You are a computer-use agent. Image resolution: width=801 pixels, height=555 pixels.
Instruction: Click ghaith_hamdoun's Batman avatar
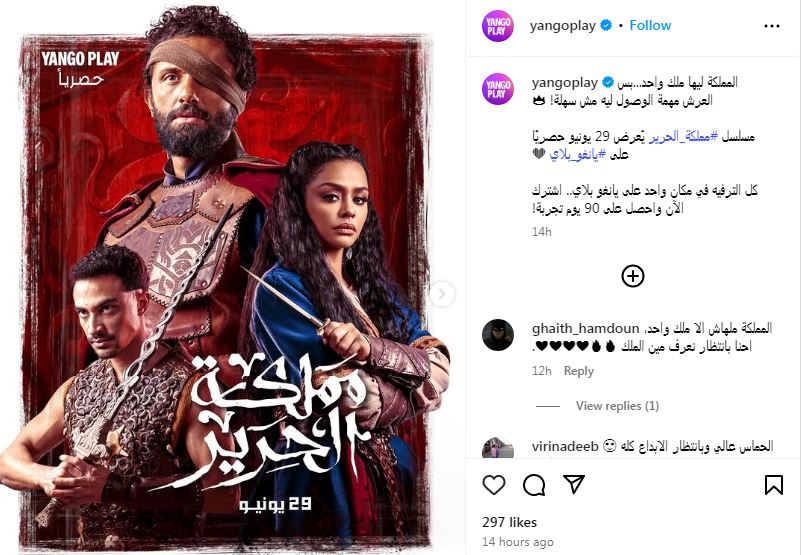498,335
